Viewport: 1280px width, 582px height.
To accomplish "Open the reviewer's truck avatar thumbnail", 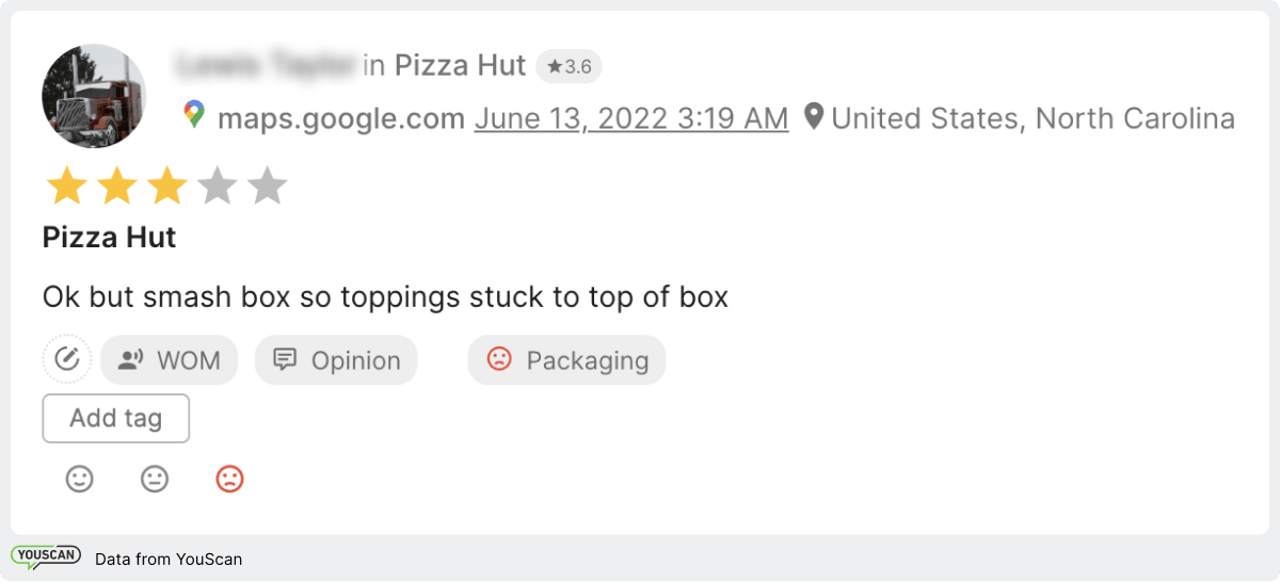I will 94,96.
